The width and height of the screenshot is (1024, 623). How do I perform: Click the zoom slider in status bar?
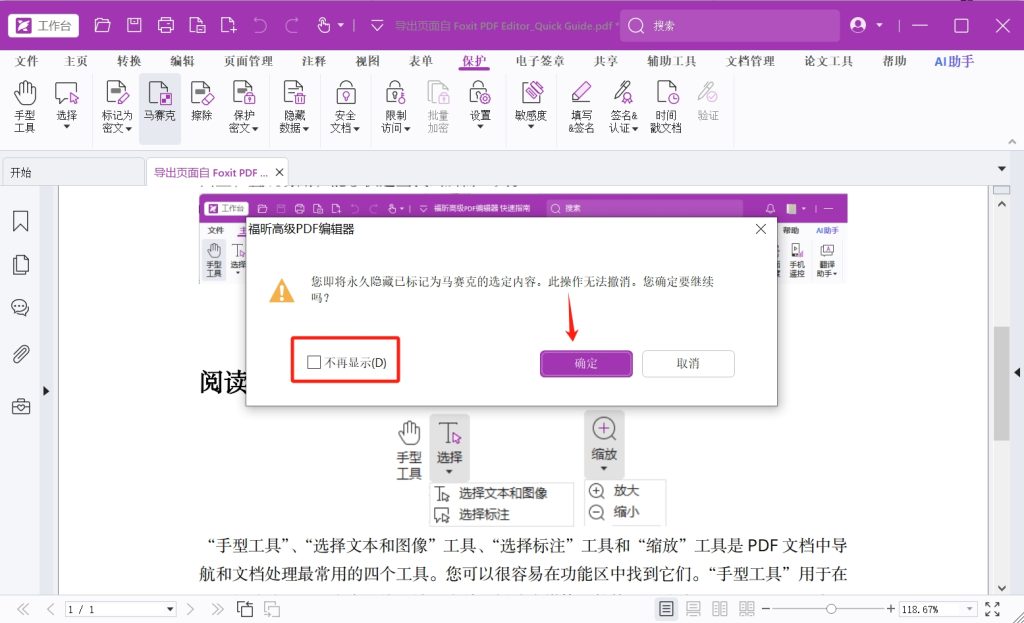tap(829, 609)
